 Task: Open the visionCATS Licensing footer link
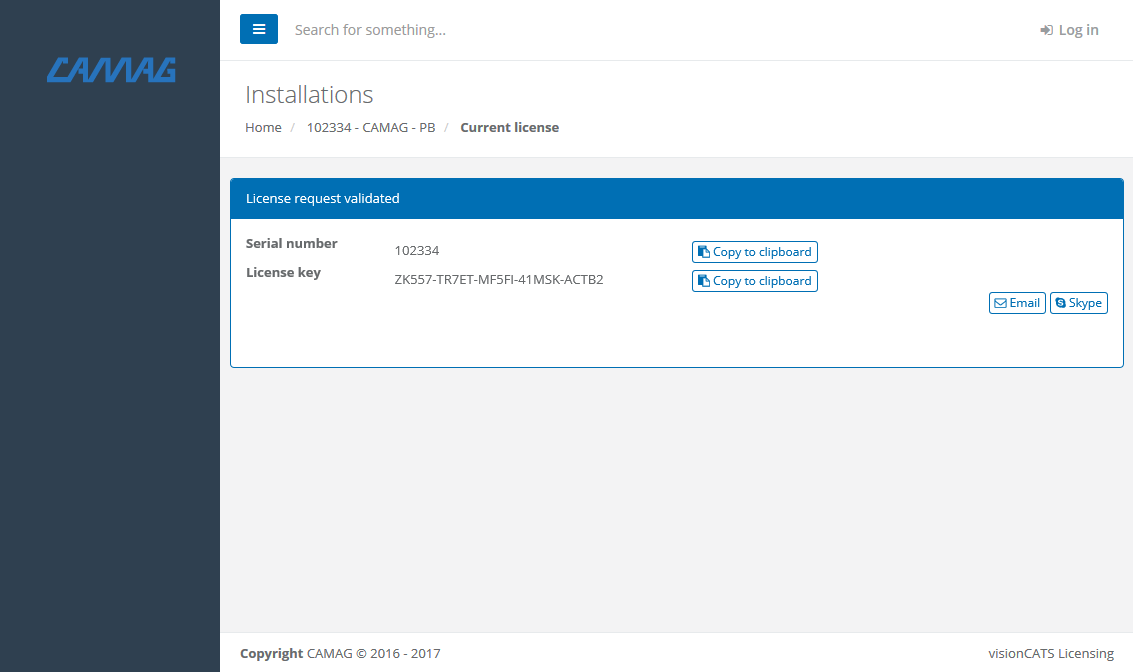point(1051,653)
